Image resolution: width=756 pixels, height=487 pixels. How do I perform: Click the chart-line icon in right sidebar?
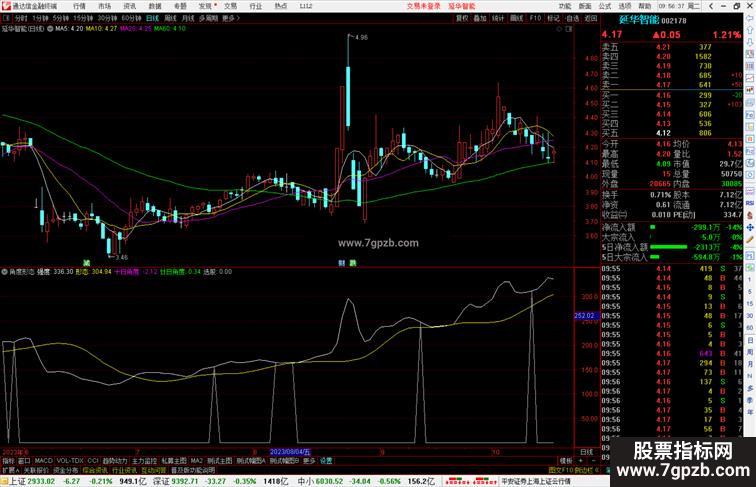click(750, 79)
